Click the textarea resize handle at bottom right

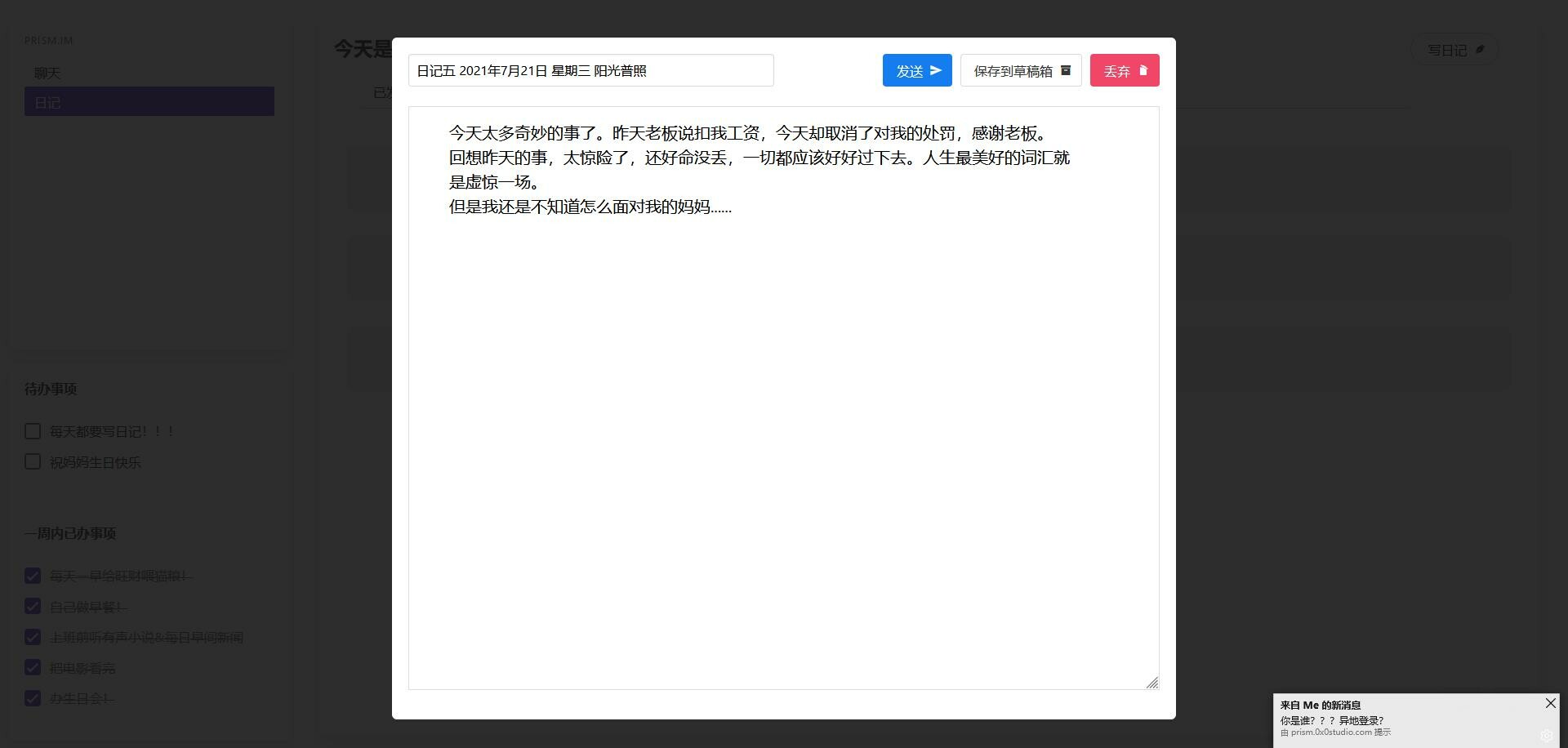tap(1153, 683)
